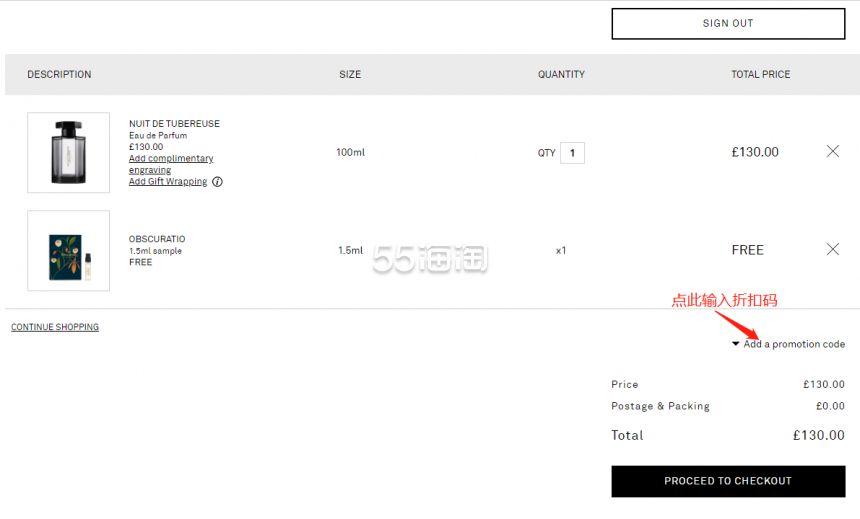
Task: Open the Obscuratio sample thumbnail
Action: tap(69, 251)
